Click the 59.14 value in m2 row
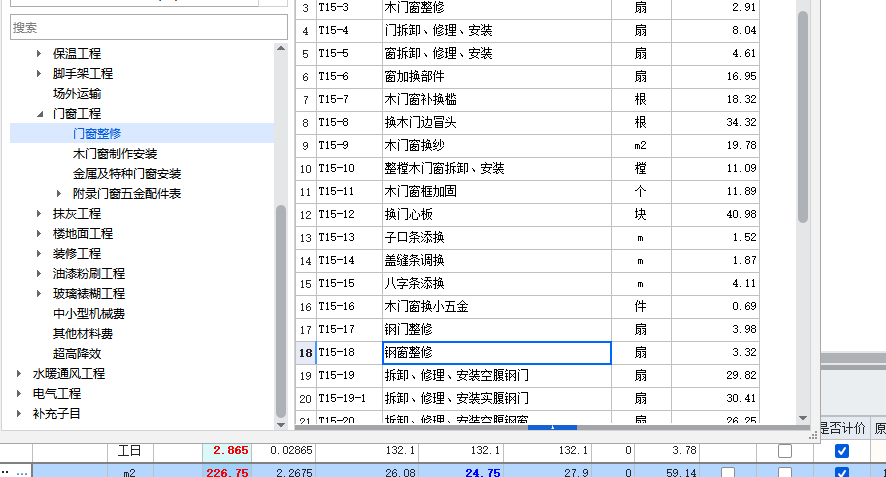The width and height of the screenshot is (886, 477). [x=667, y=472]
